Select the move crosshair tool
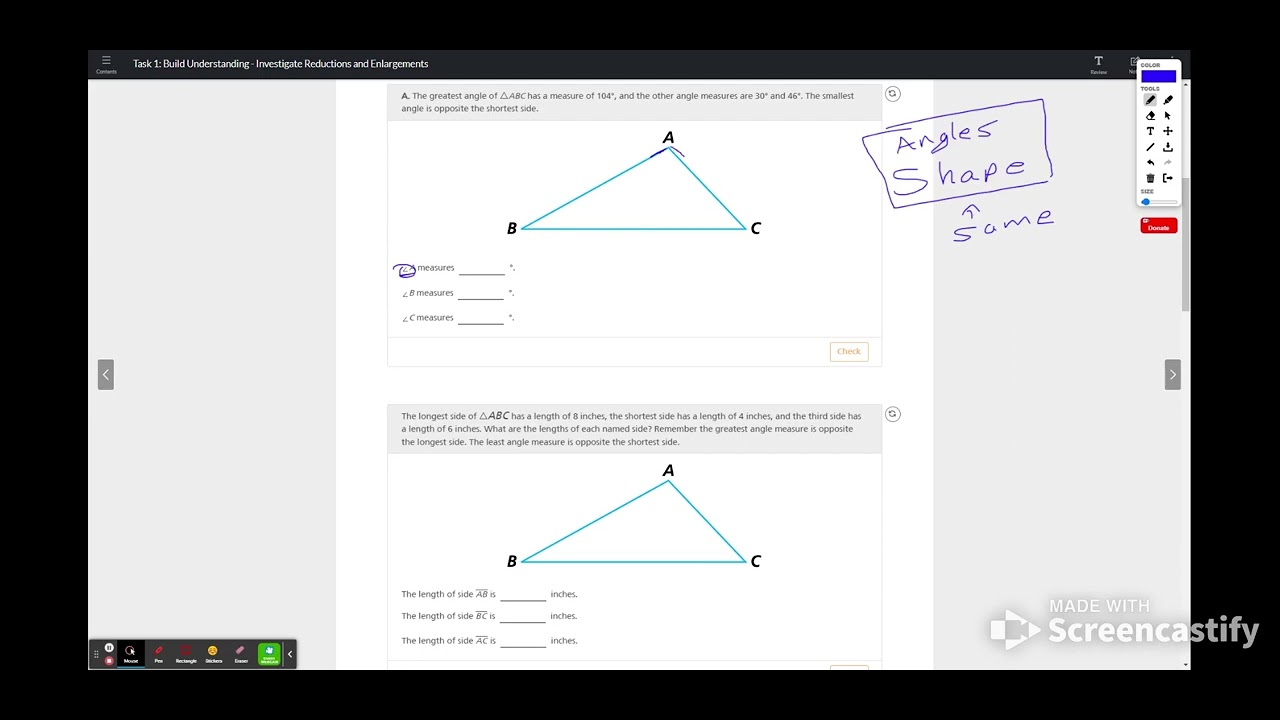The image size is (1280, 720). pyautogui.click(x=1168, y=131)
